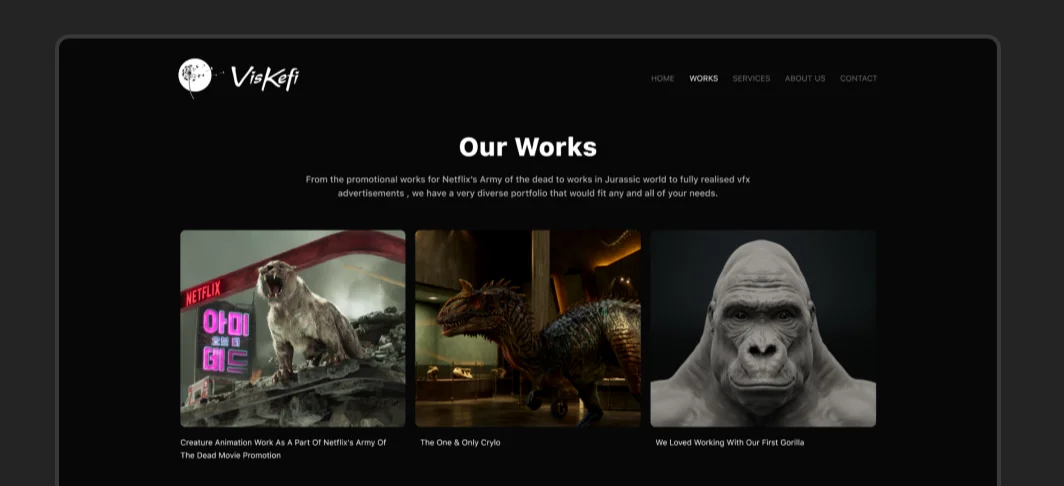
Task: Open the gorilla sculpt thumbnail
Action: coord(763,329)
